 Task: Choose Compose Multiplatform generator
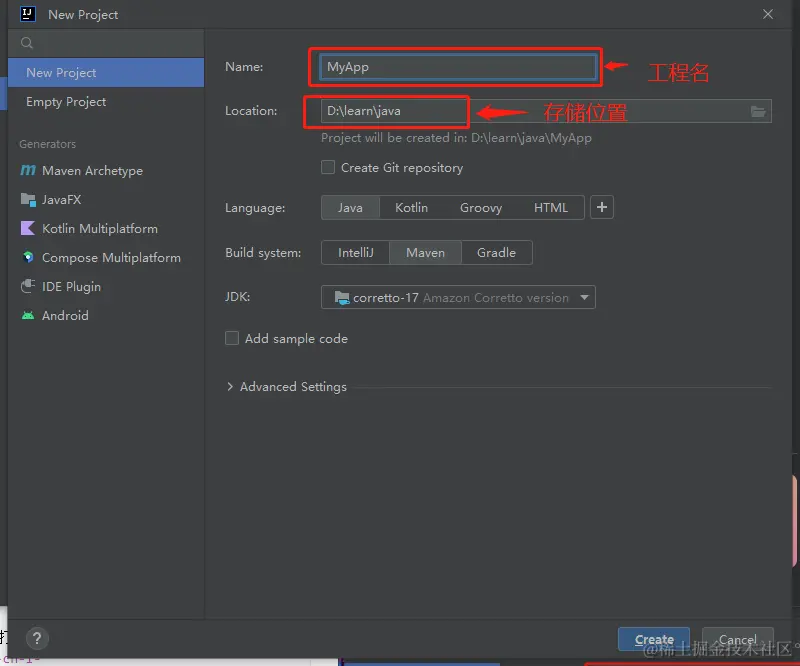(x=106, y=258)
